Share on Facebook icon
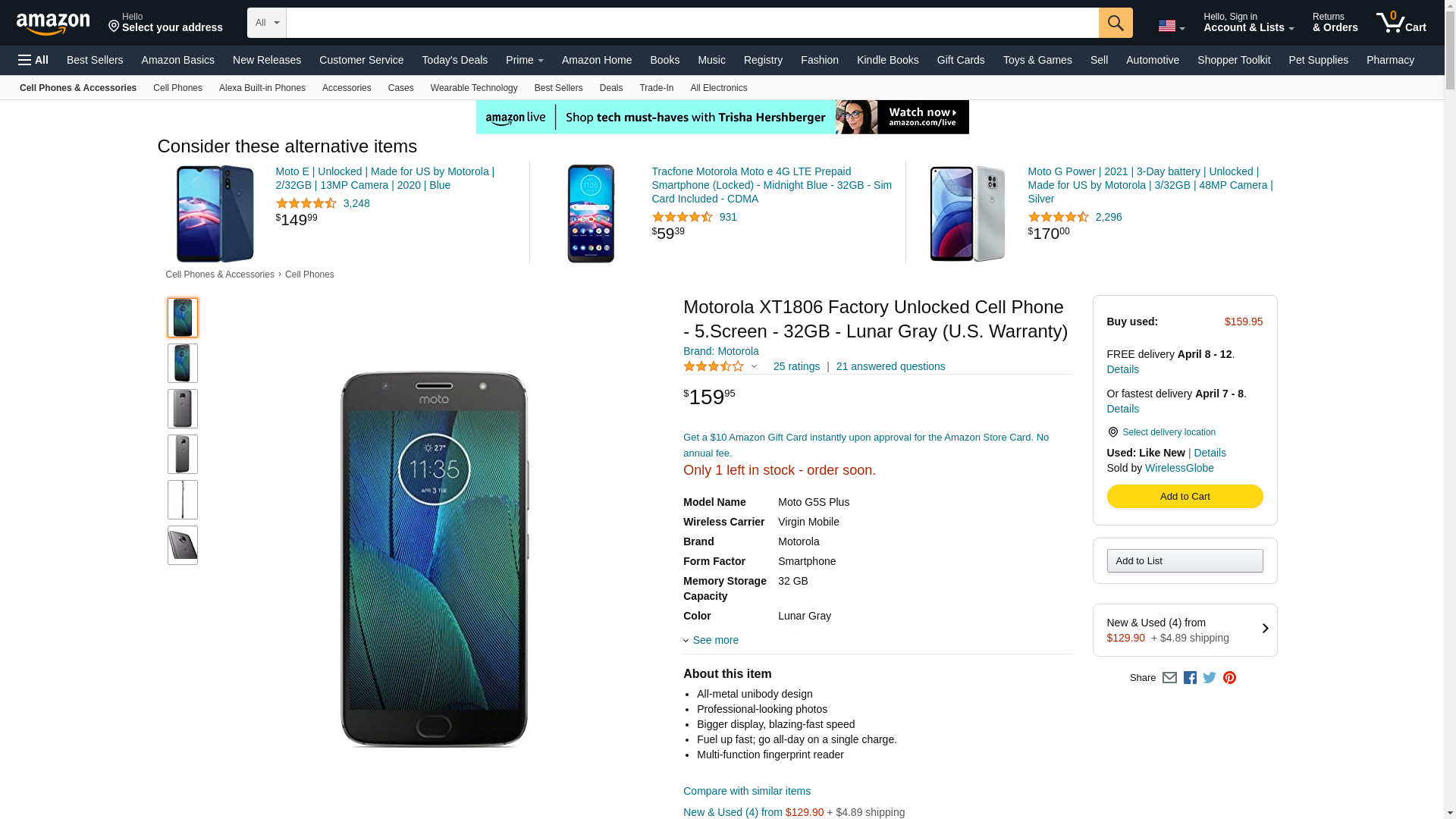1456x819 pixels. point(1190,678)
